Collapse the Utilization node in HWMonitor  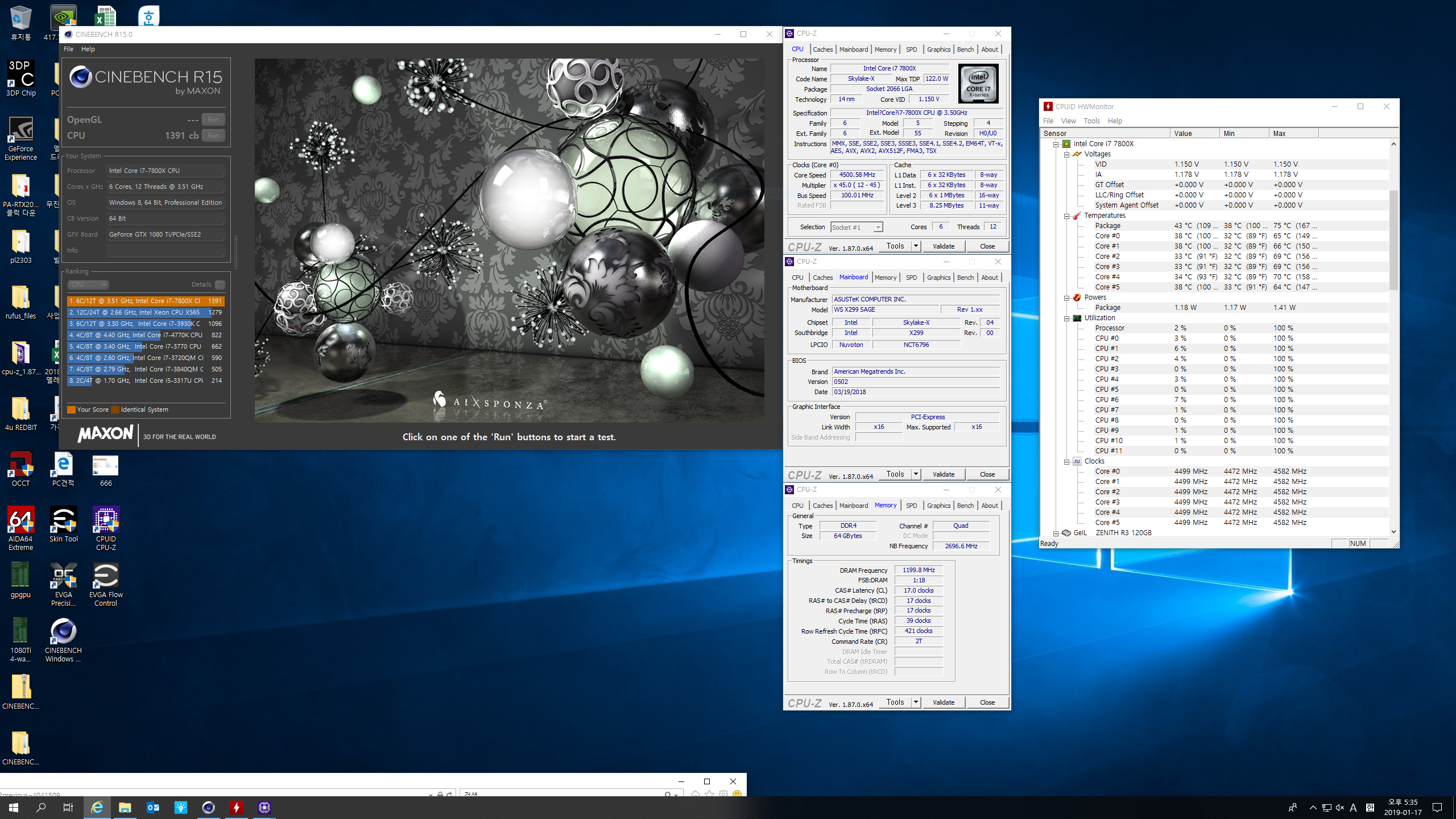pyautogui.click(x=1067, y=318)
